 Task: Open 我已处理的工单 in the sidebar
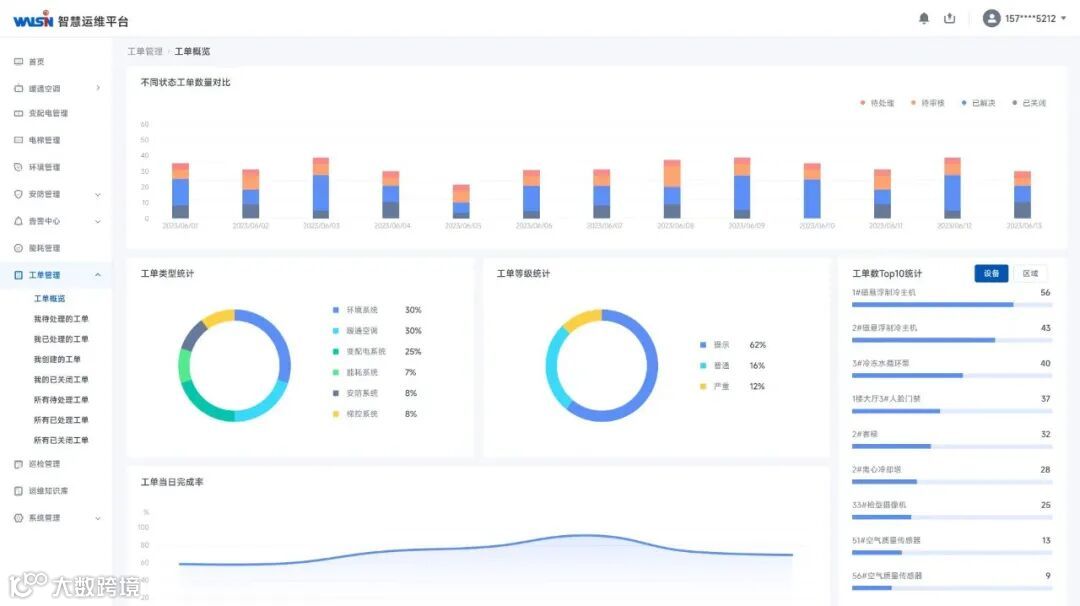(61, 339)
